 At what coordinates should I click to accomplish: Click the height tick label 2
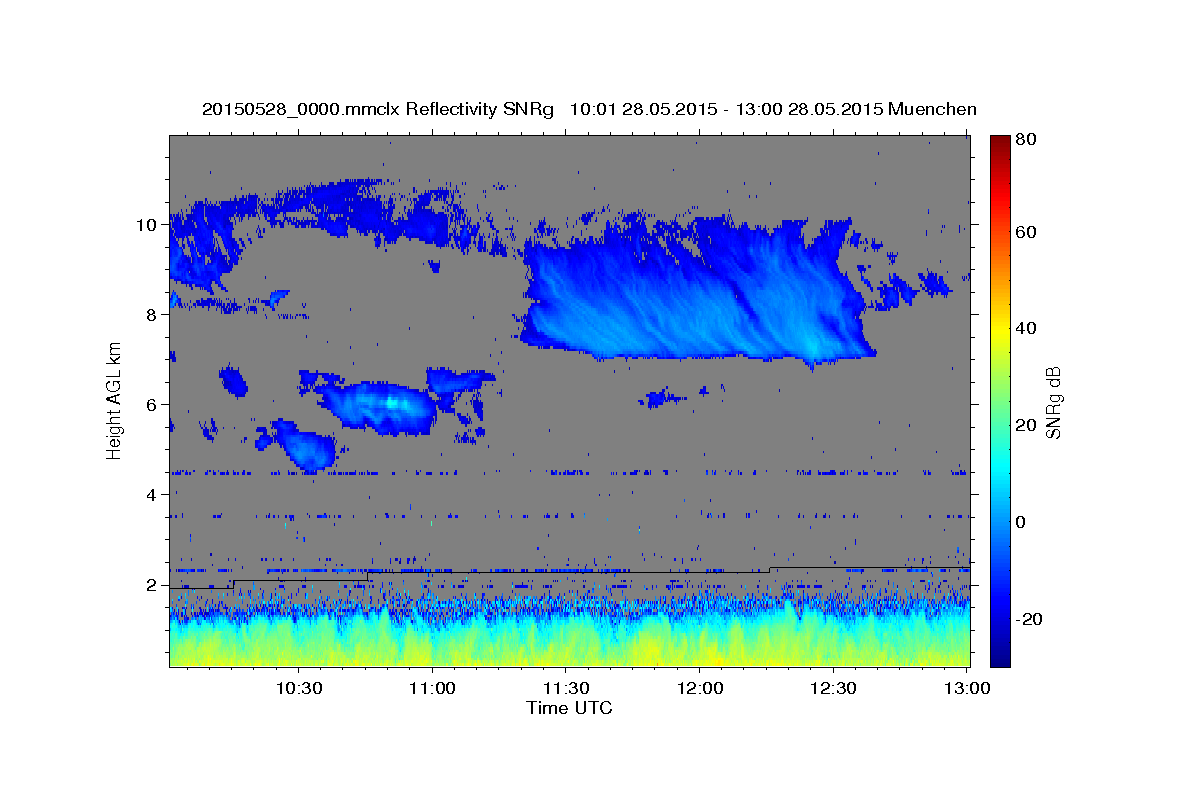(152, 584)
